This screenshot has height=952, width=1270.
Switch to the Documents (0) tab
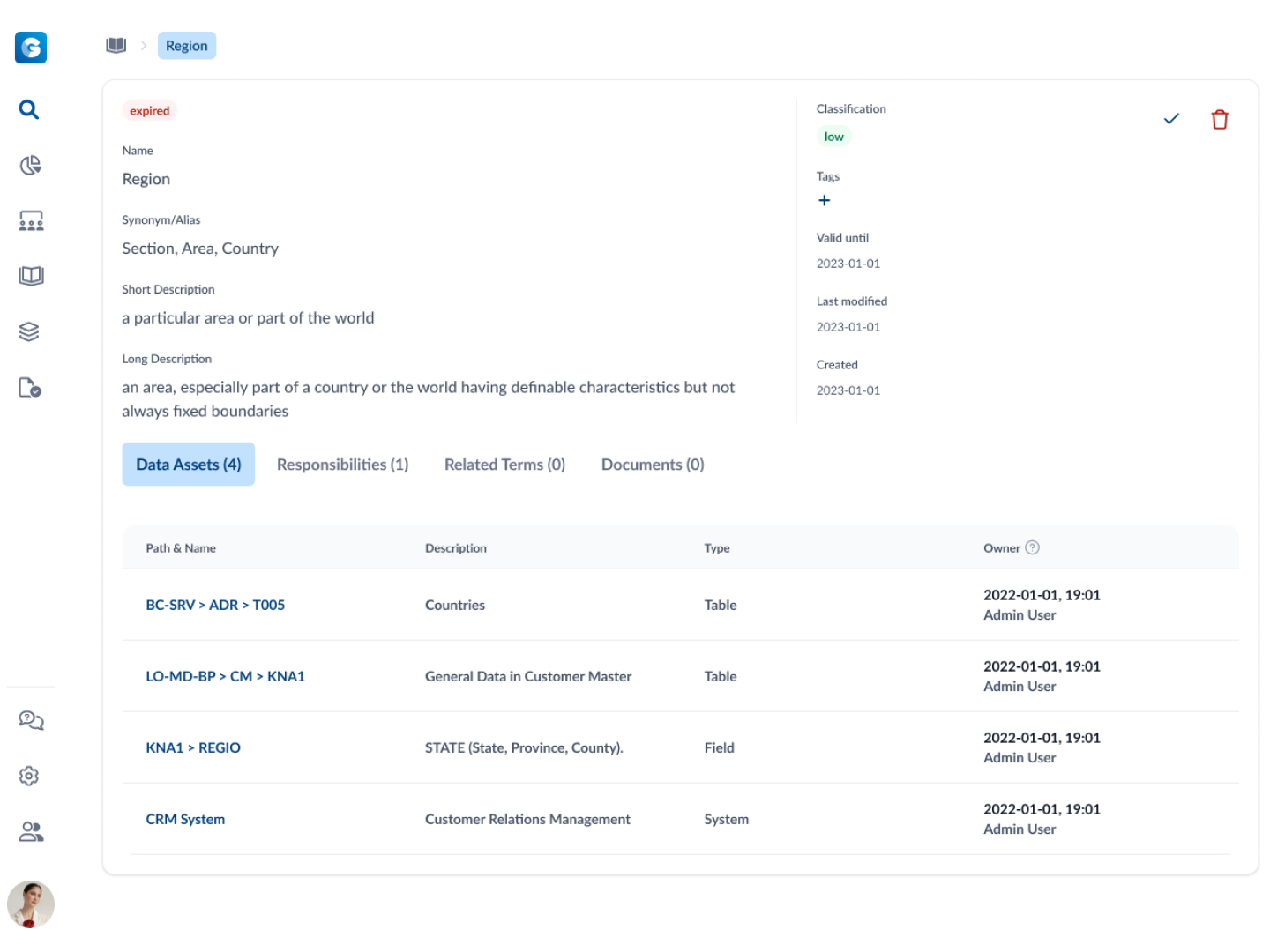(653, 465)
